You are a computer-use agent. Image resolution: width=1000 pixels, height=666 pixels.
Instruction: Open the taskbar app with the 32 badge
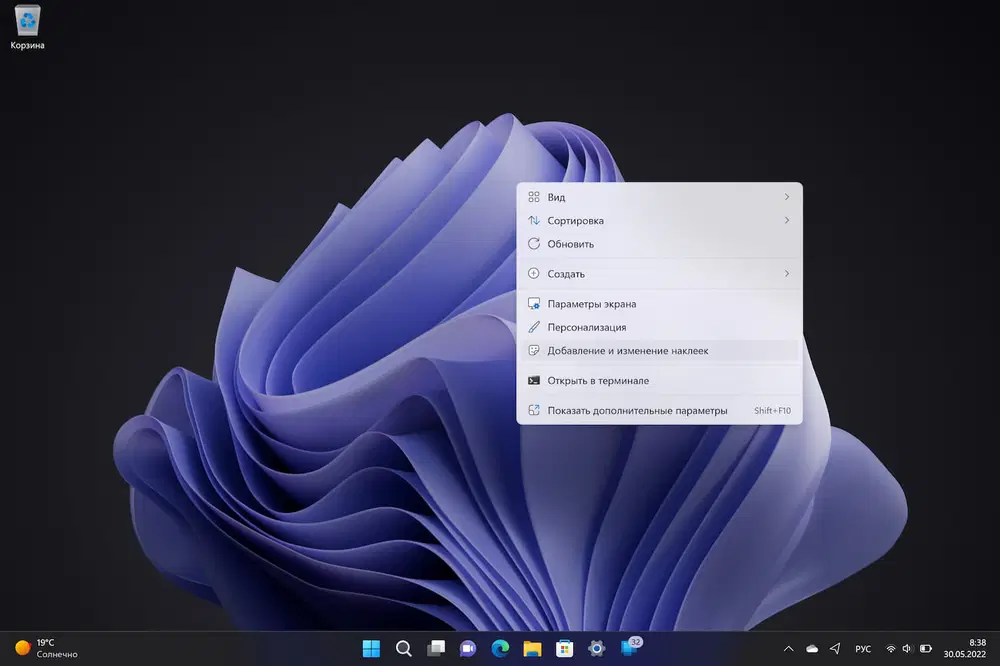(x=630, y=648)
